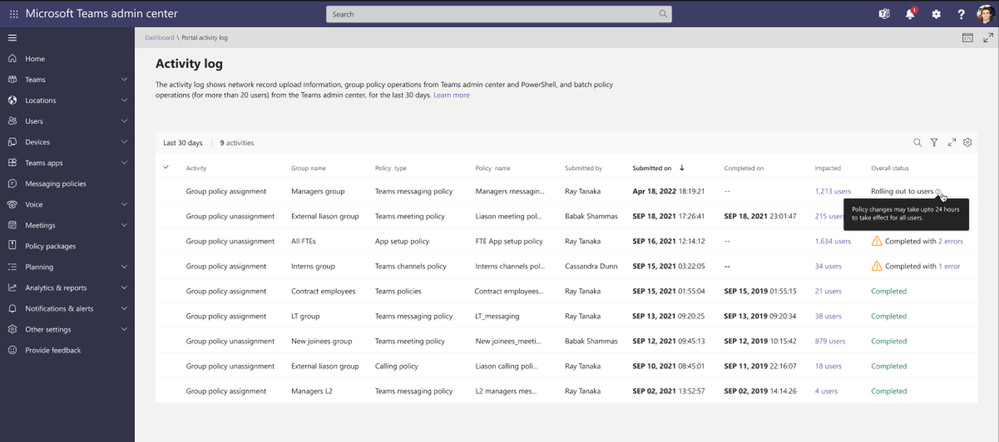
Task: Click the Submitted on sort arrow
Action: pos(682,168)
